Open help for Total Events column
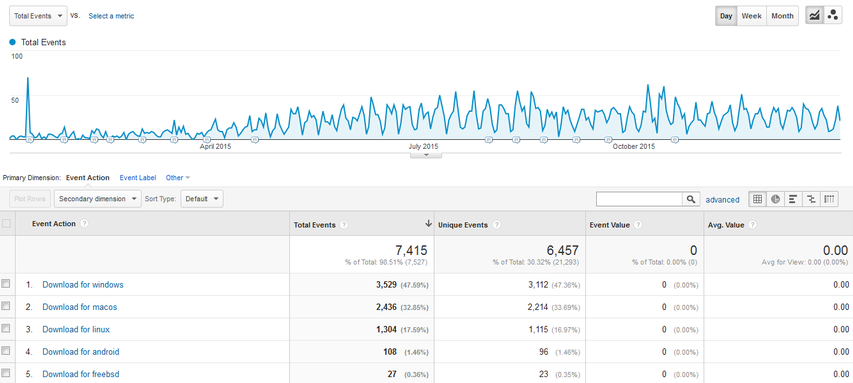 [x=344, y=225]
